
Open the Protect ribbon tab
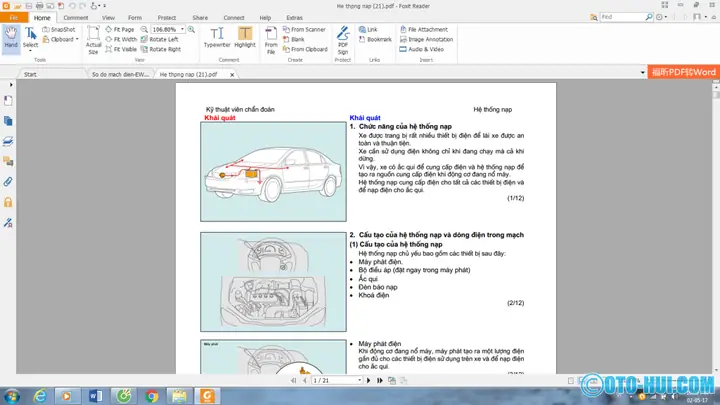pos(167,17)
